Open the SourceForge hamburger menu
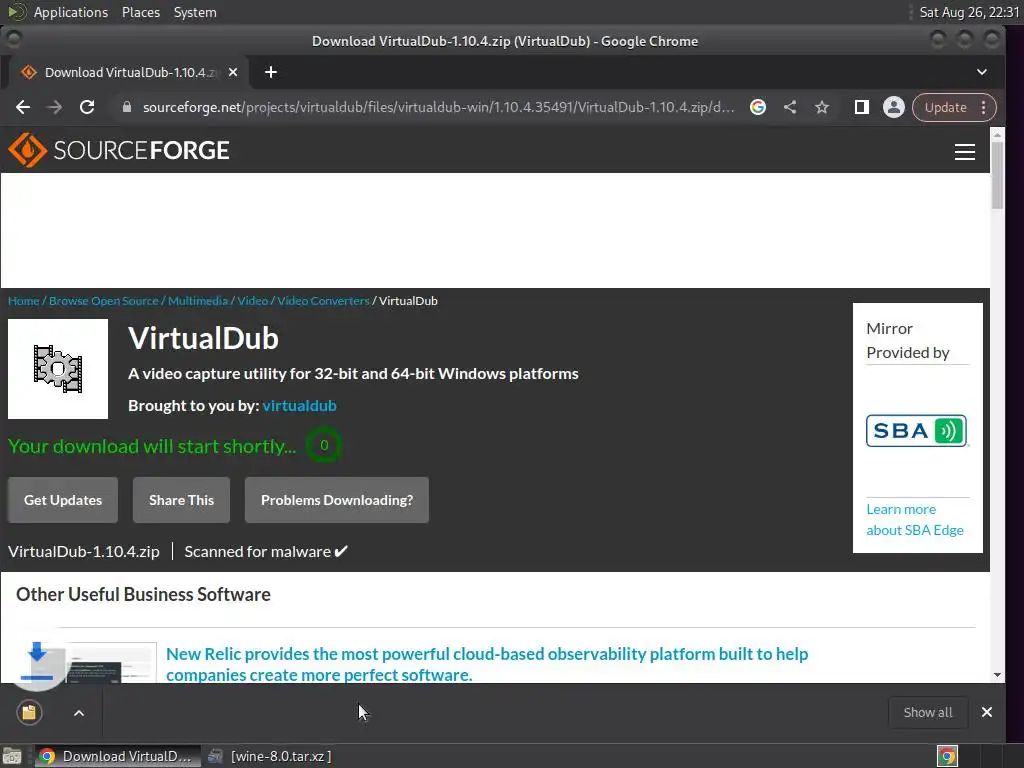This screenshot has height=768, width=1024. coord(965,152)
